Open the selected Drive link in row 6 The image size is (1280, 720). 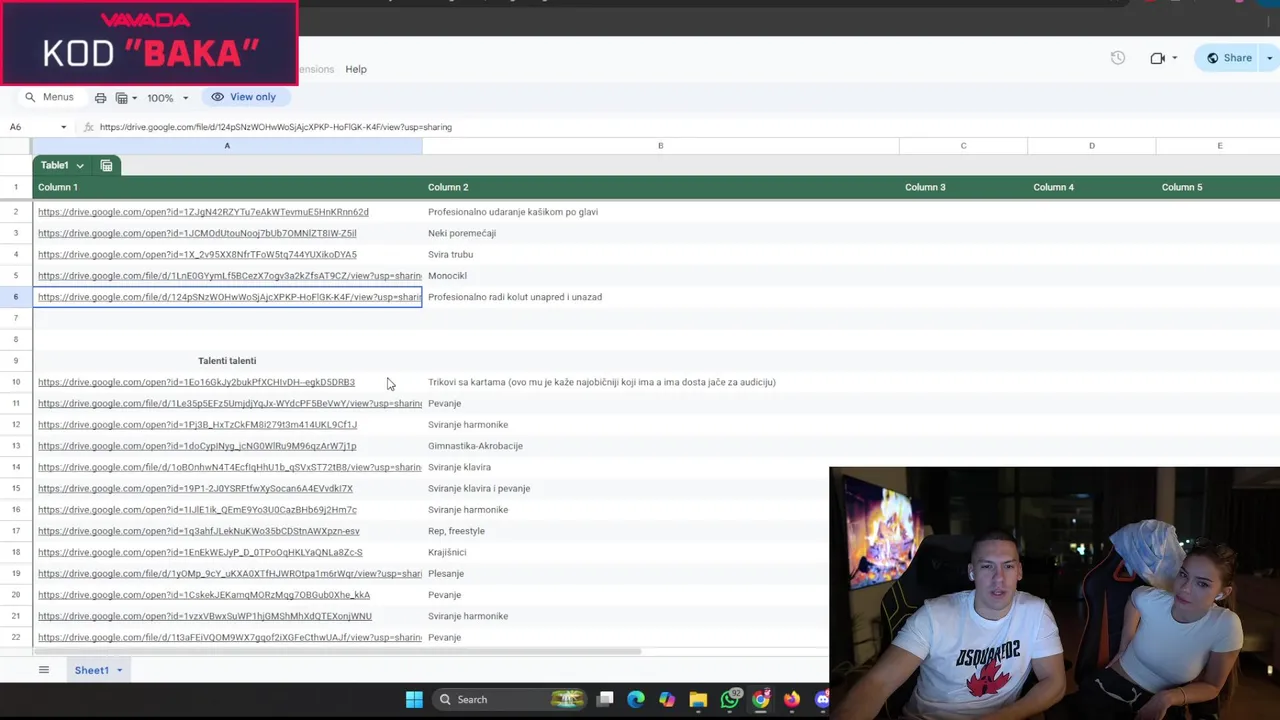230,297
